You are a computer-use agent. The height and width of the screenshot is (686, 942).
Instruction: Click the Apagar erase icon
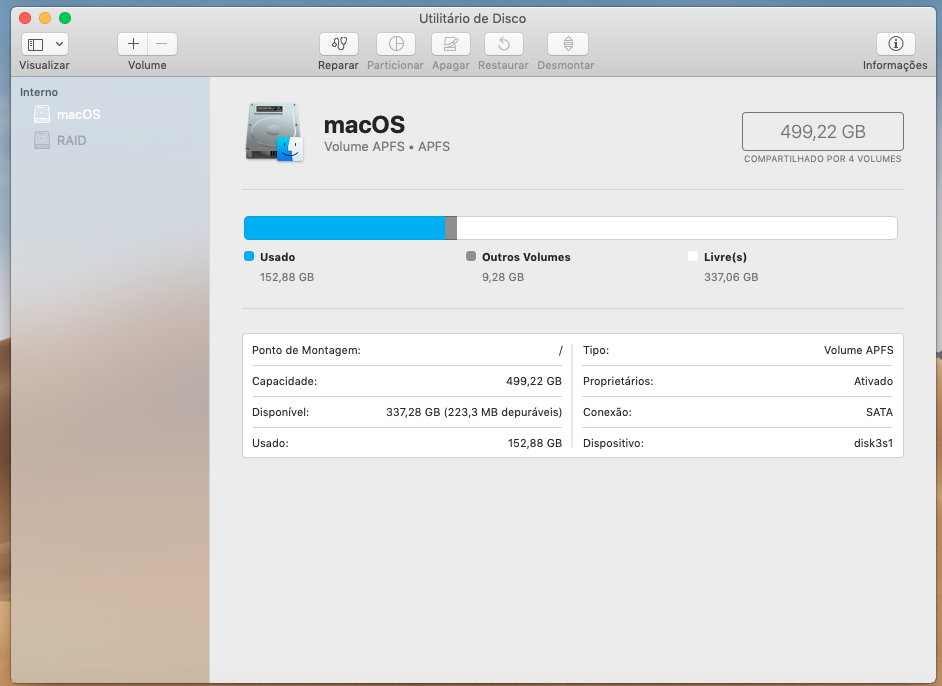[451, 44]
